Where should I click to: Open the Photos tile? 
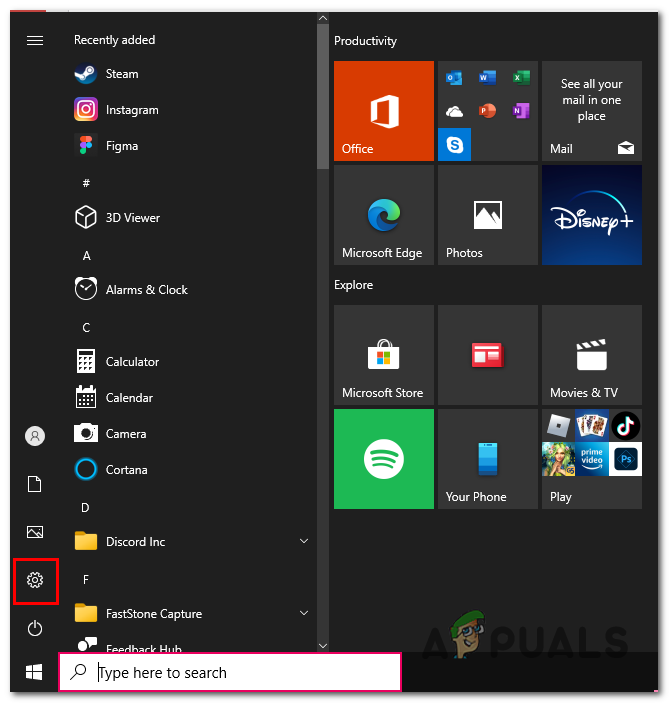point(488,215)
